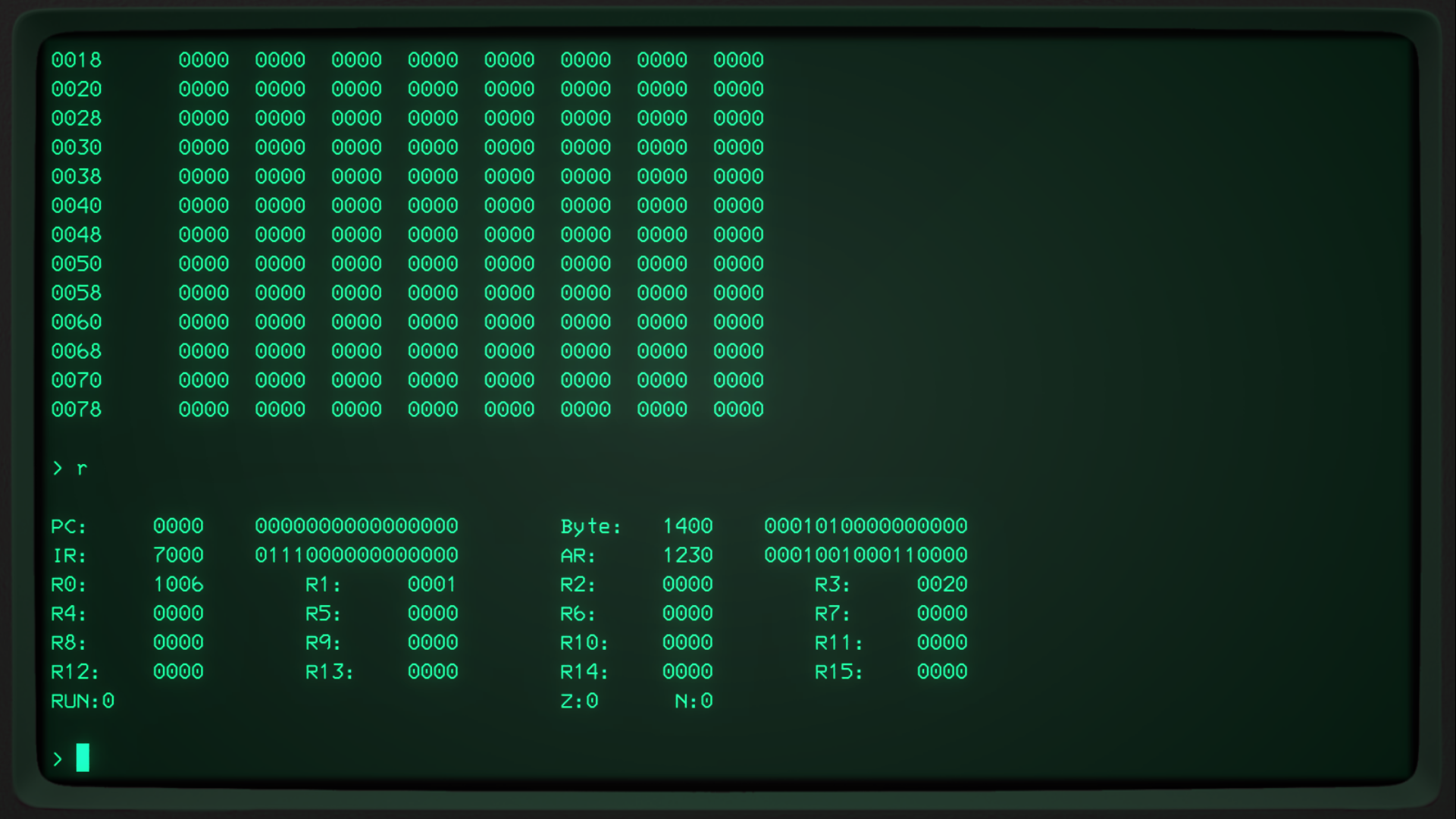1456x819 pixels.
Task: Click Byte hex value 1400
Action: (x=687, y=526)
